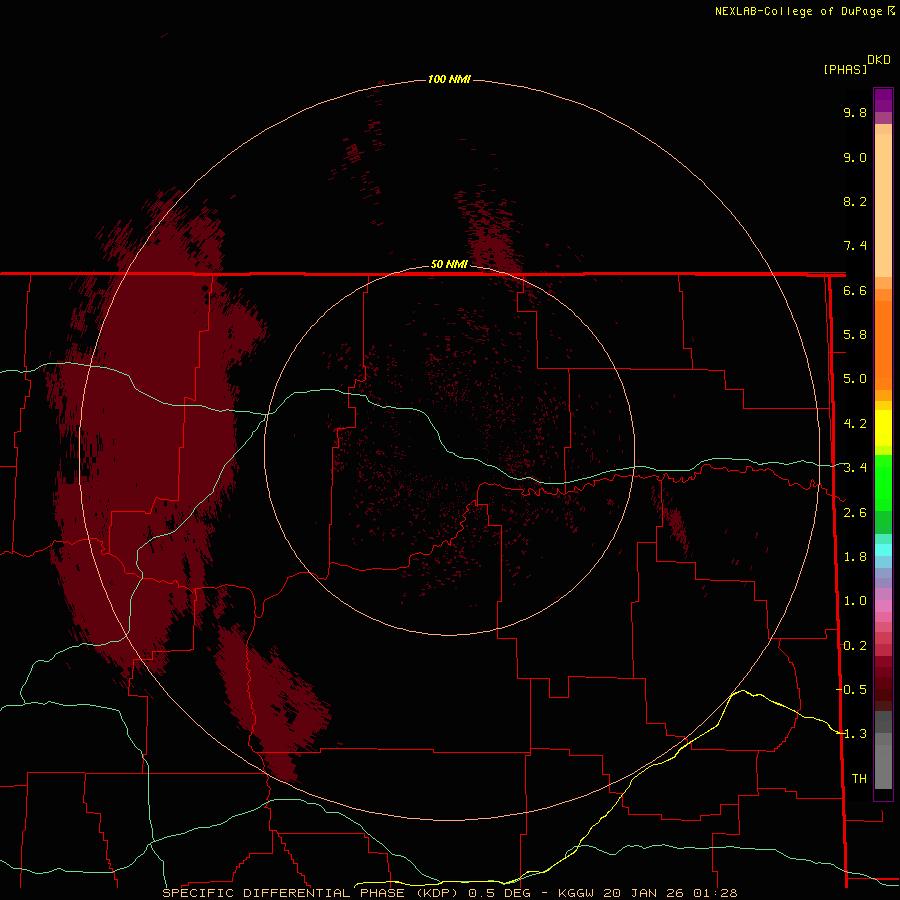
Task: Select the 1.0 scale value
Action: [855, 601]
